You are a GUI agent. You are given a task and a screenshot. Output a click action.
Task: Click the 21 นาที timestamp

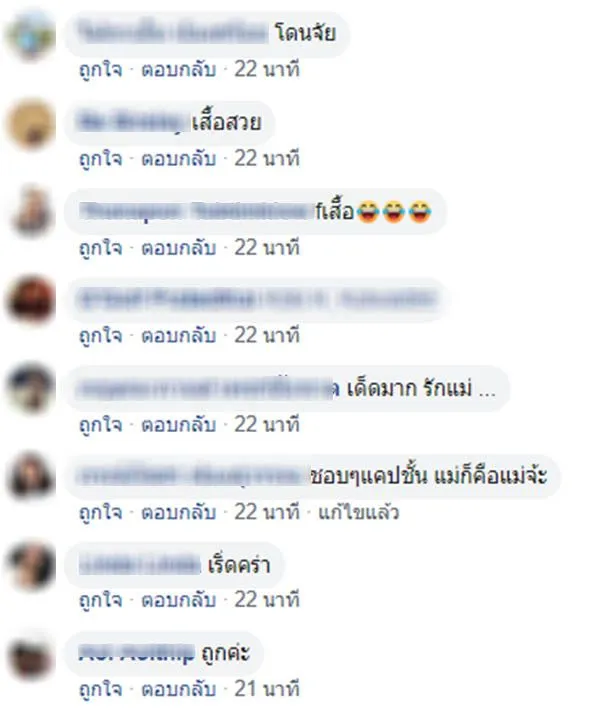[267, 689]
